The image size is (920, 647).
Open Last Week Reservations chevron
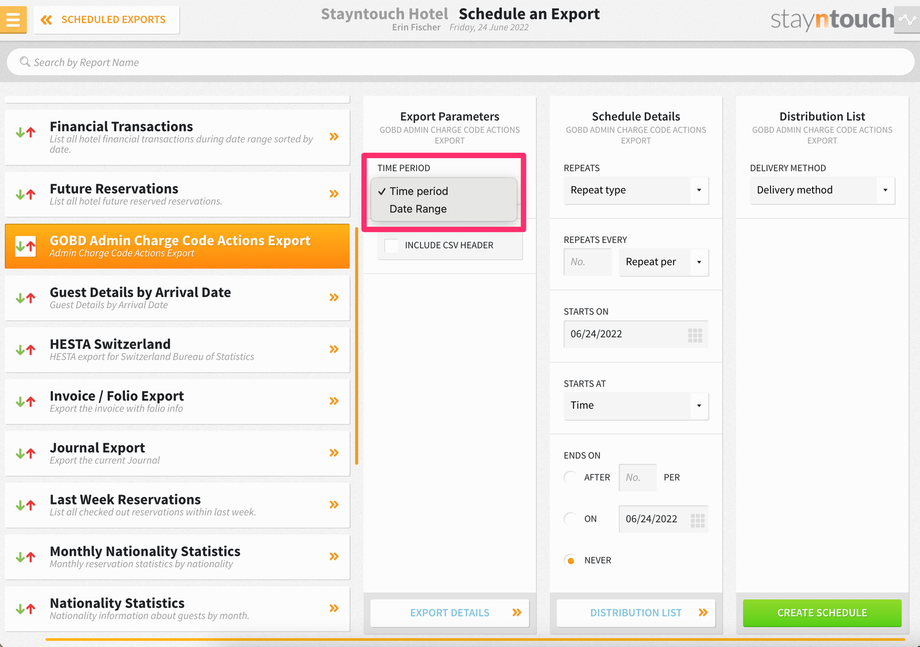334,504
